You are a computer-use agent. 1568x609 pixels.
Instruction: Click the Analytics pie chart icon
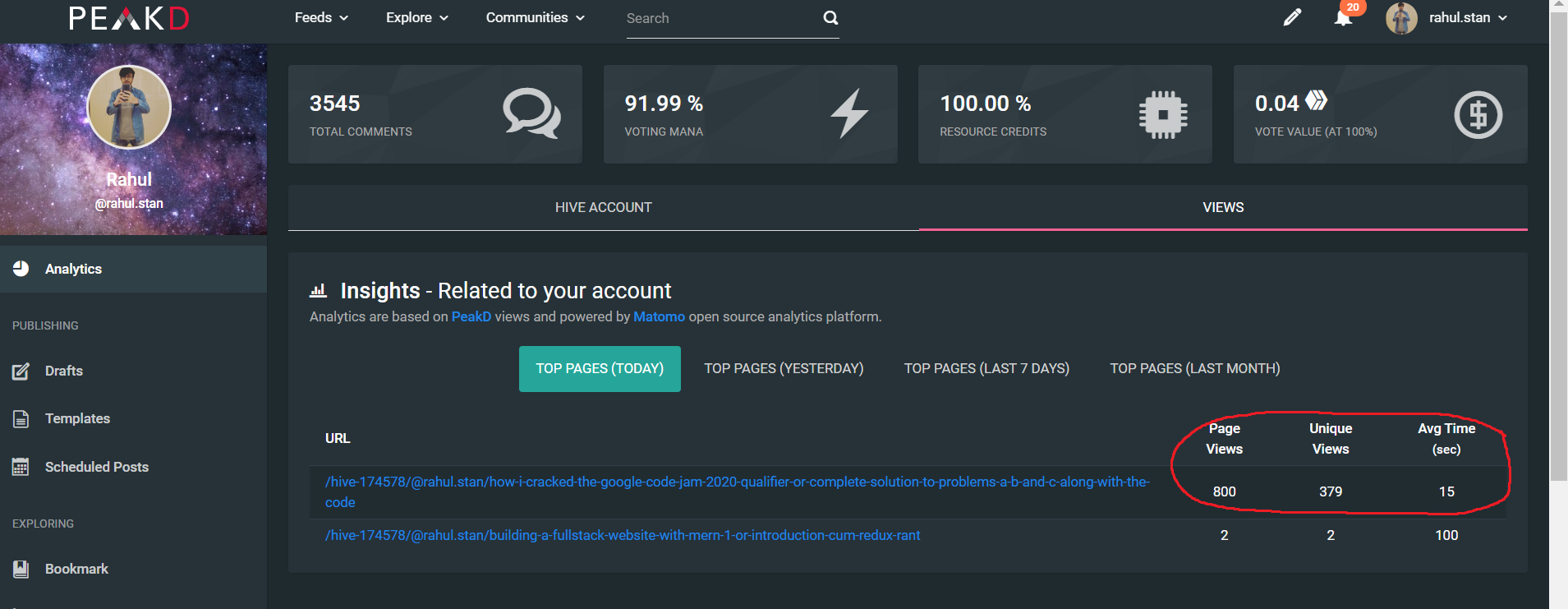click(x=21, y=269)
